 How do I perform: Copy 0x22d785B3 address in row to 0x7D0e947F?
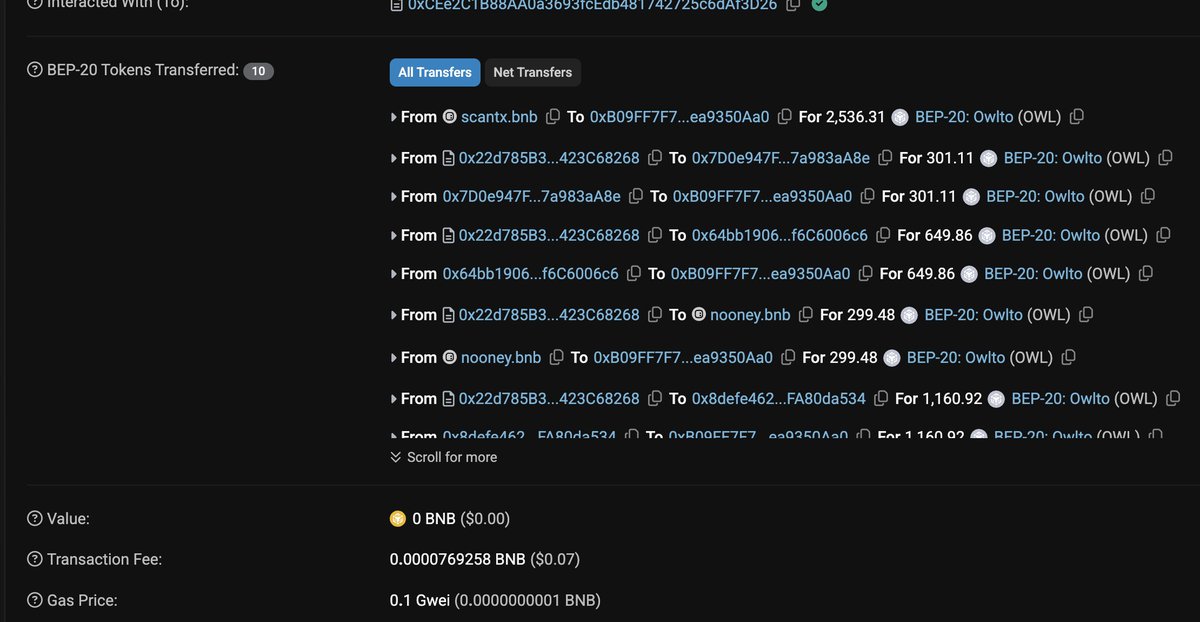(655, 158)
